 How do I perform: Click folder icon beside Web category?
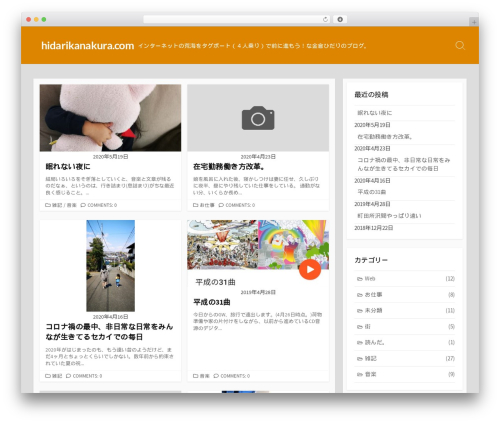click(x=360, y=279)
